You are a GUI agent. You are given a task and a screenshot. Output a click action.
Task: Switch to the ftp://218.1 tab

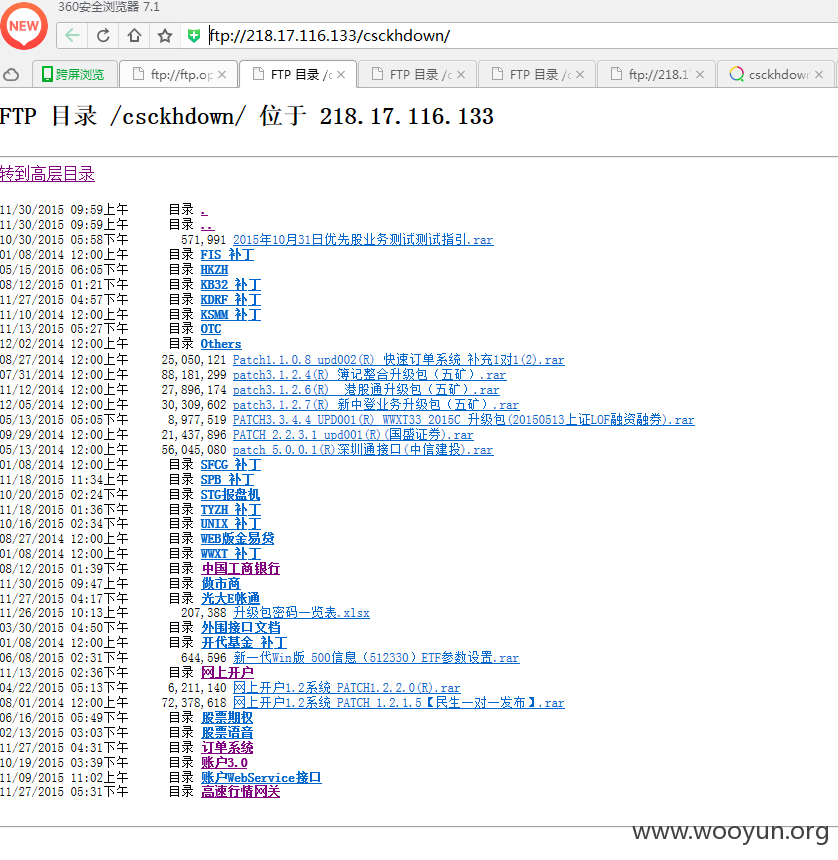(656, 75)
